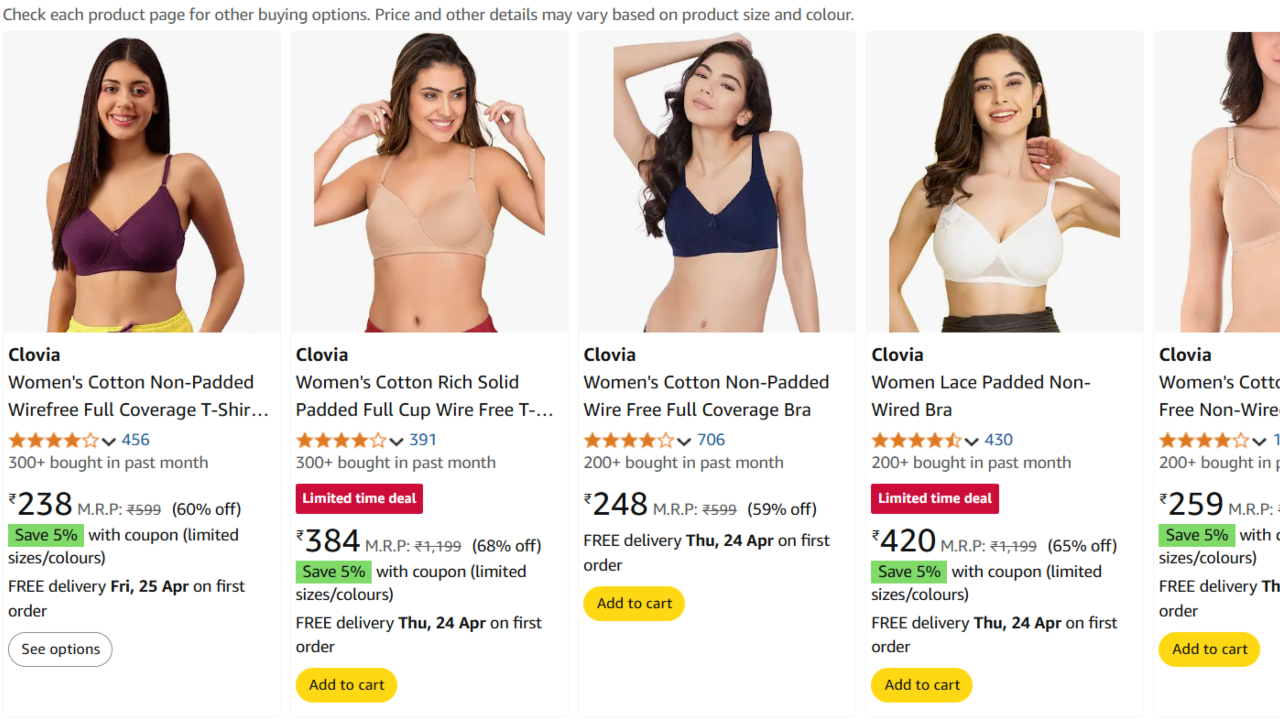1280x720 pixels.
Task: Expand rating chevron next to 391 reviews
Action: (396, 441)
